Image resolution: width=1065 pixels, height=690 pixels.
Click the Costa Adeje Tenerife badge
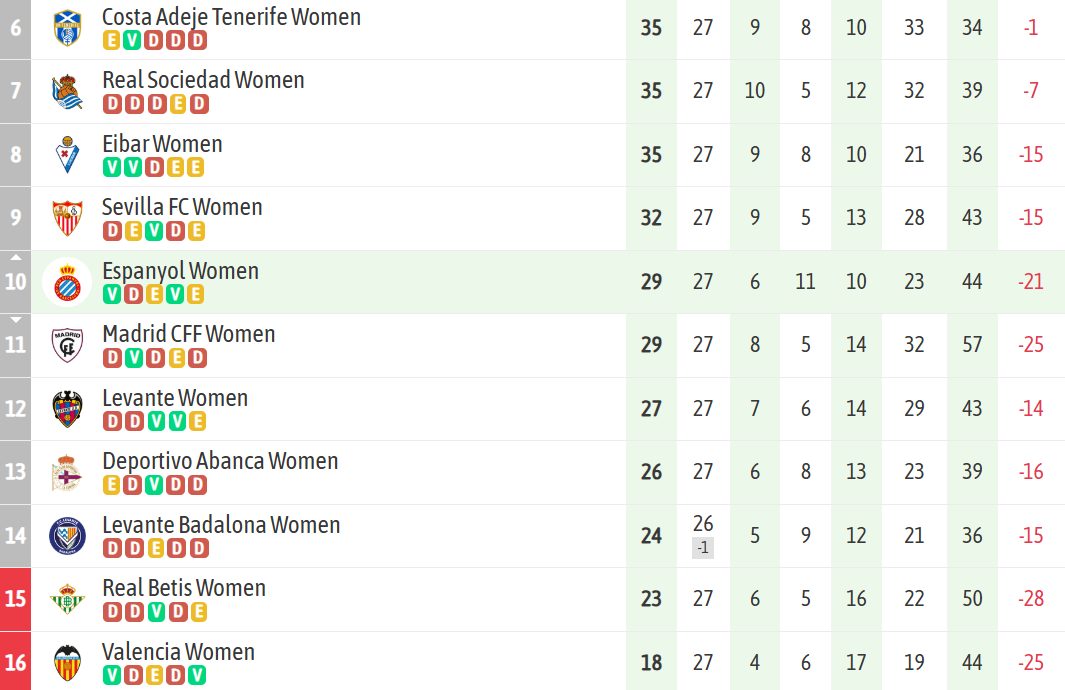[67, 27]
